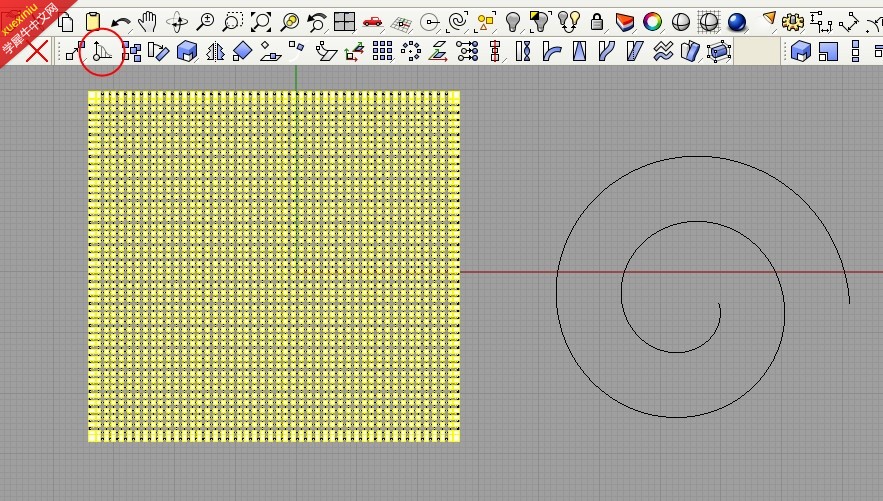Open the Cage Edit tool

(719, 52)
